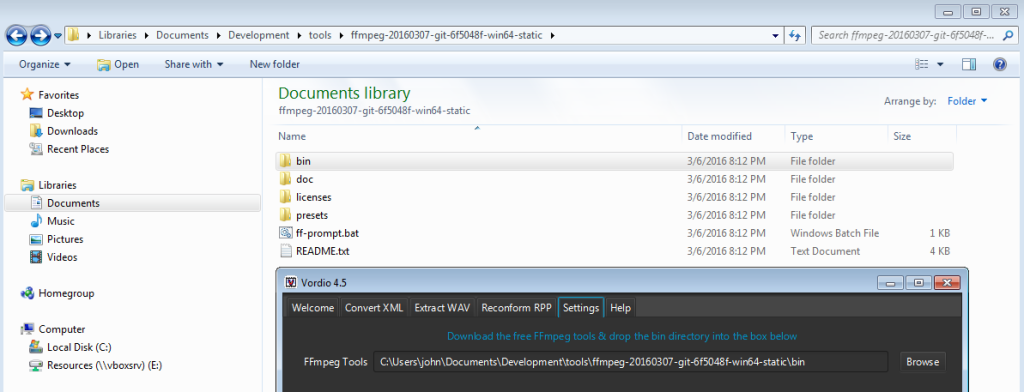
Task: Click the Vordio 4.5 title bar icon
Action: (x=291, y=283)
